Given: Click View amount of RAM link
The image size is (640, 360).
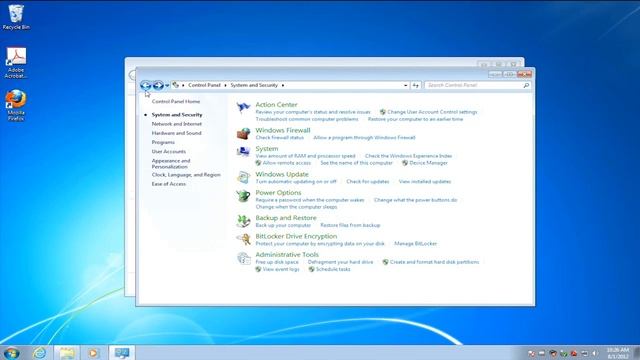Looking at the screenshot, I should [x=305, y=156].
